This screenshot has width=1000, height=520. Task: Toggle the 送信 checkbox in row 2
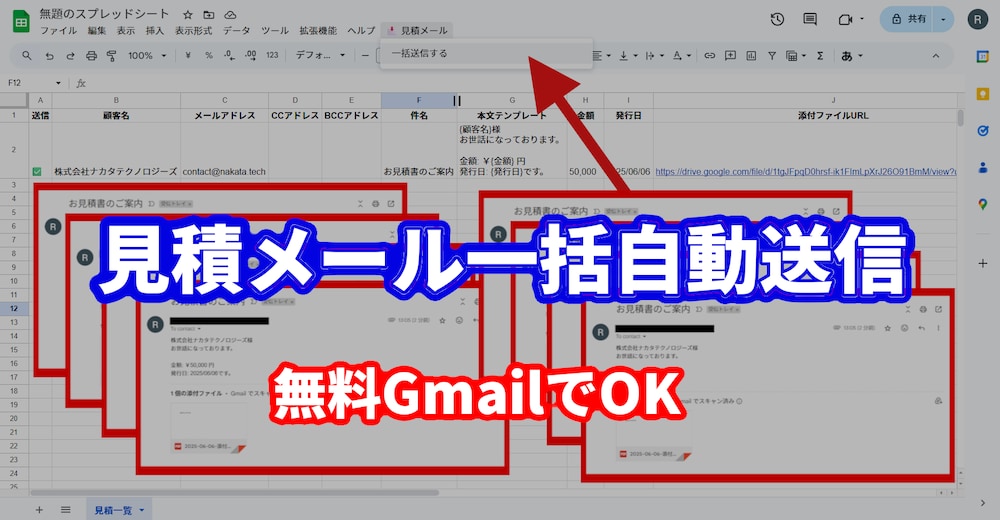(37, 171)
